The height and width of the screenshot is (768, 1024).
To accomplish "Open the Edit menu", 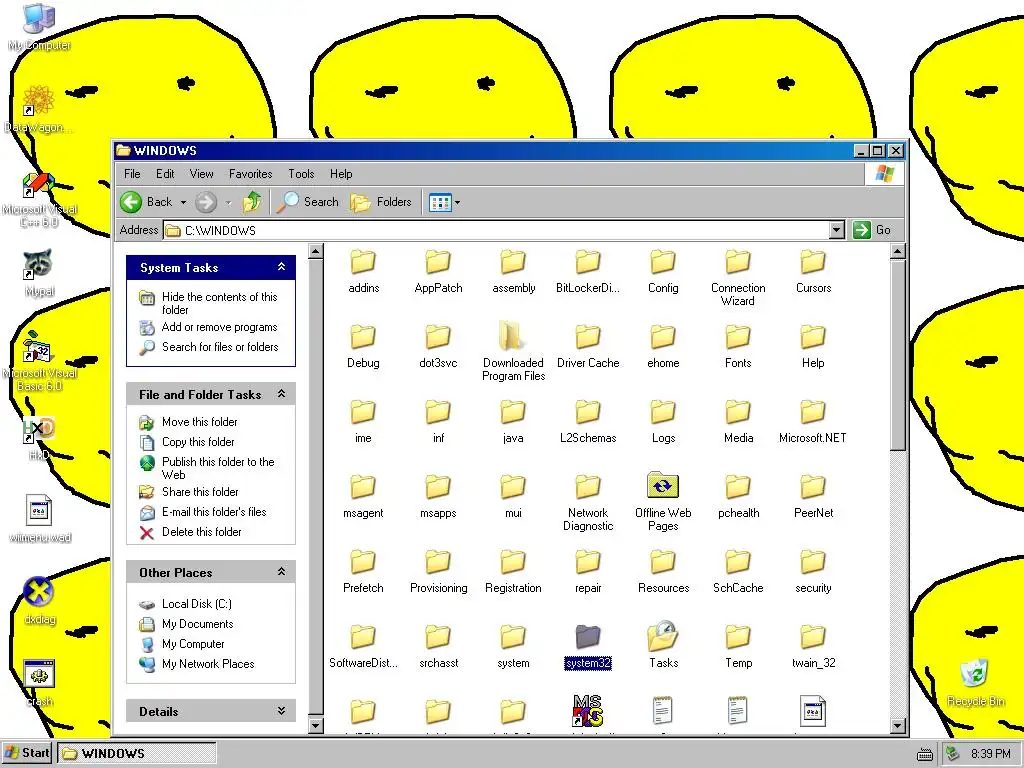I will [165, 174].
